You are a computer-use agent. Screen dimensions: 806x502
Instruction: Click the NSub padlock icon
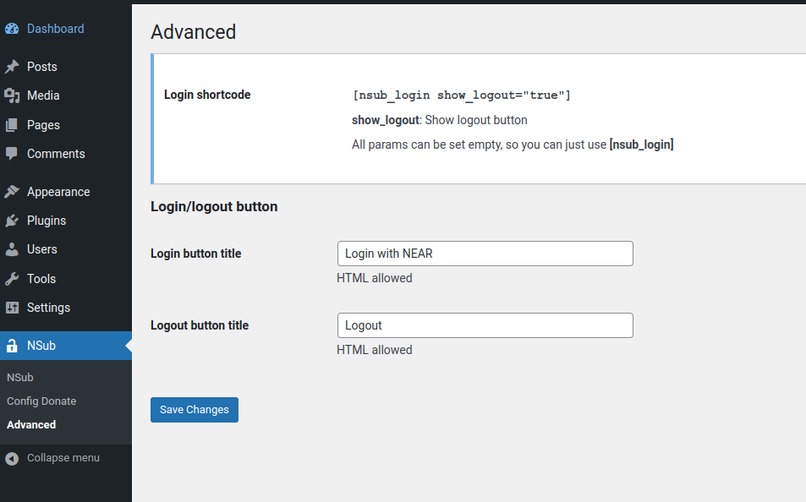point(12,345)
